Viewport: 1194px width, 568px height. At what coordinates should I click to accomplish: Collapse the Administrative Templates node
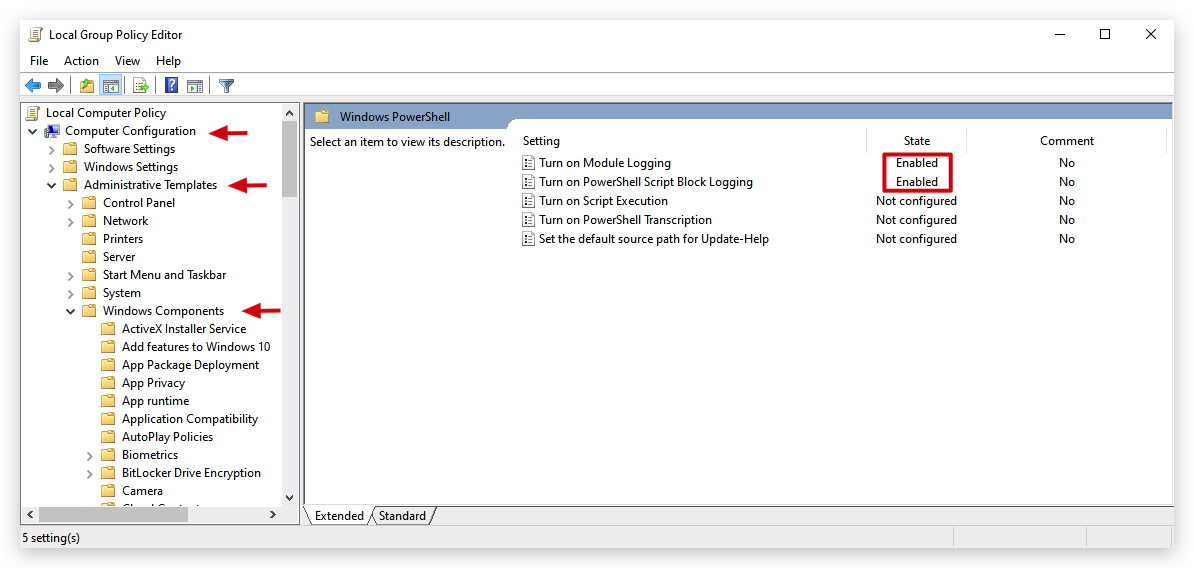tap(51, 186)
